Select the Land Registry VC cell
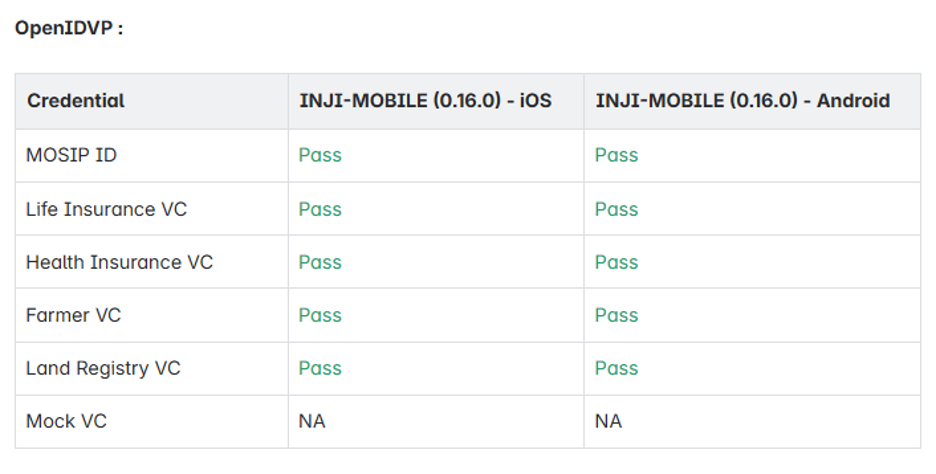 (x=103, y=368)
